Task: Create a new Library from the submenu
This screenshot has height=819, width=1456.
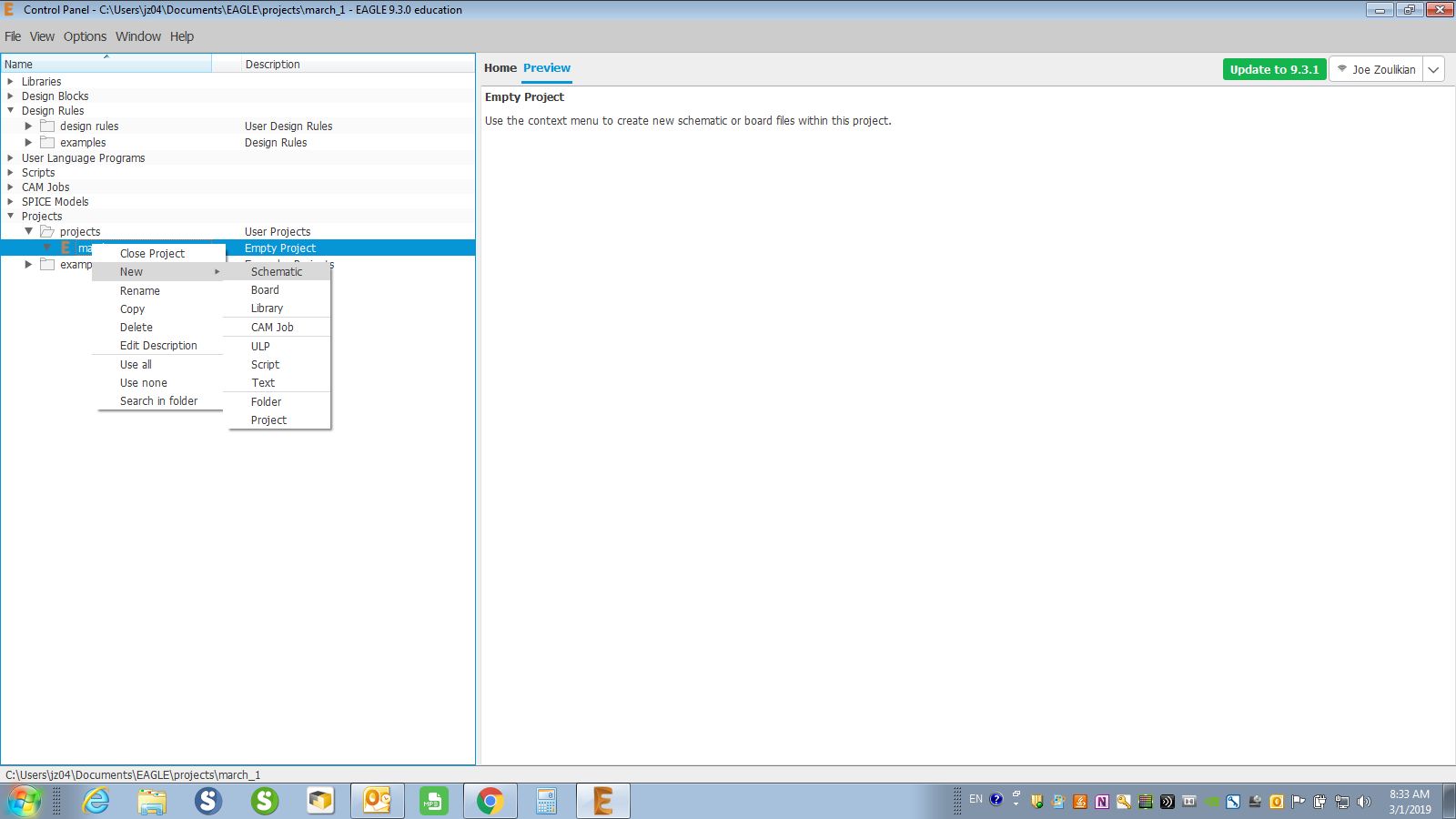Action: (x=278, y=308)
